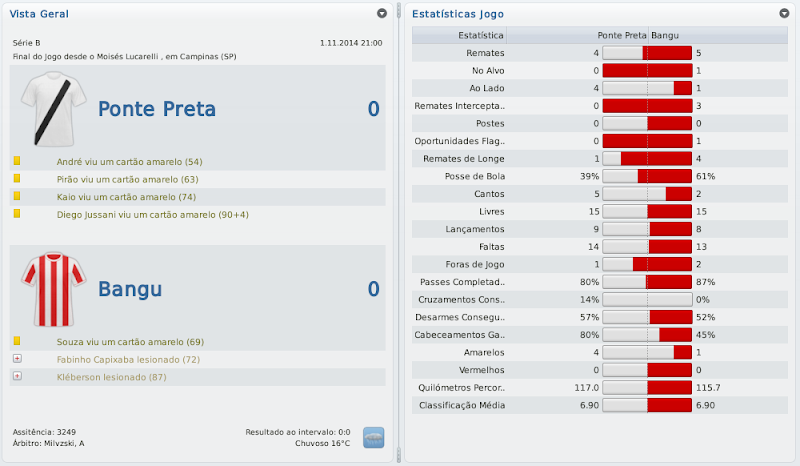The image size is (800, 466).
Task: Open Bangu team name link
Action: (131, 290)
